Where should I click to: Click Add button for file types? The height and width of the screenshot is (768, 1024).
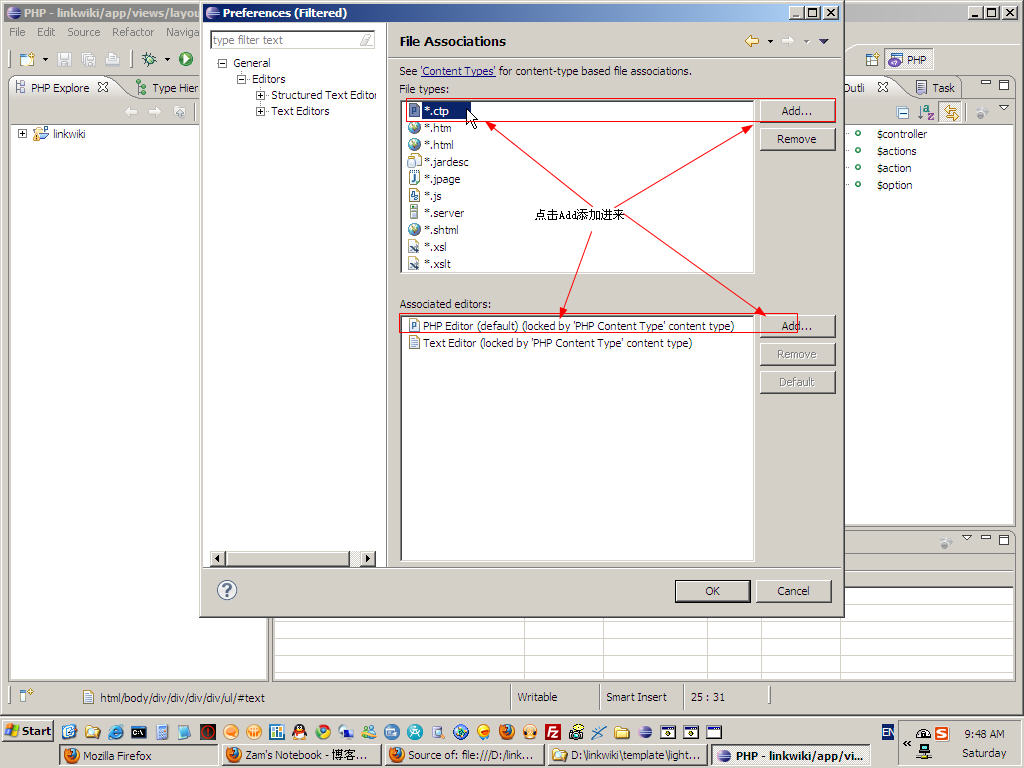pos(797,111)
